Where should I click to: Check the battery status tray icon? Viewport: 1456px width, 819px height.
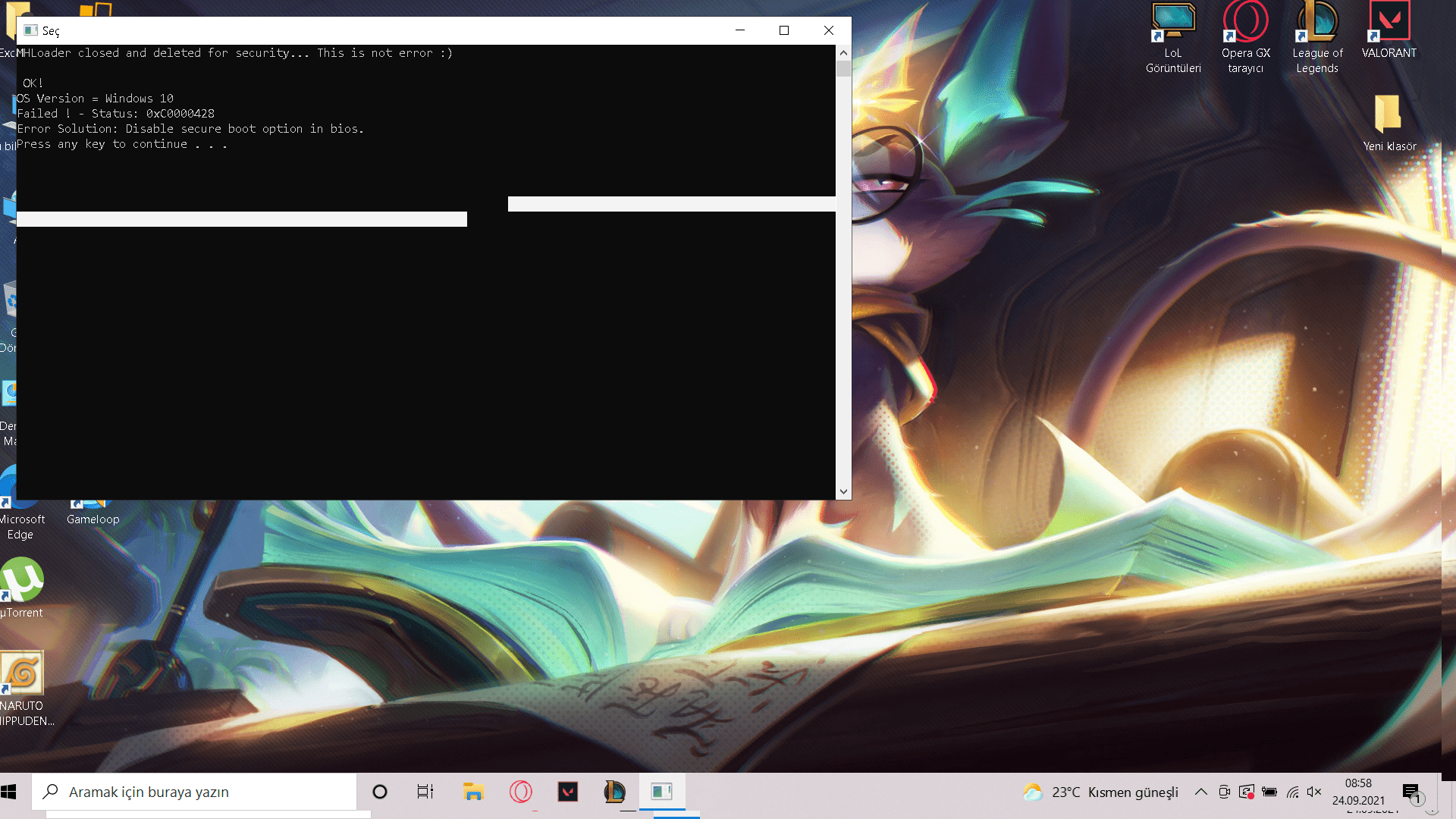[x=1269, y=792]
